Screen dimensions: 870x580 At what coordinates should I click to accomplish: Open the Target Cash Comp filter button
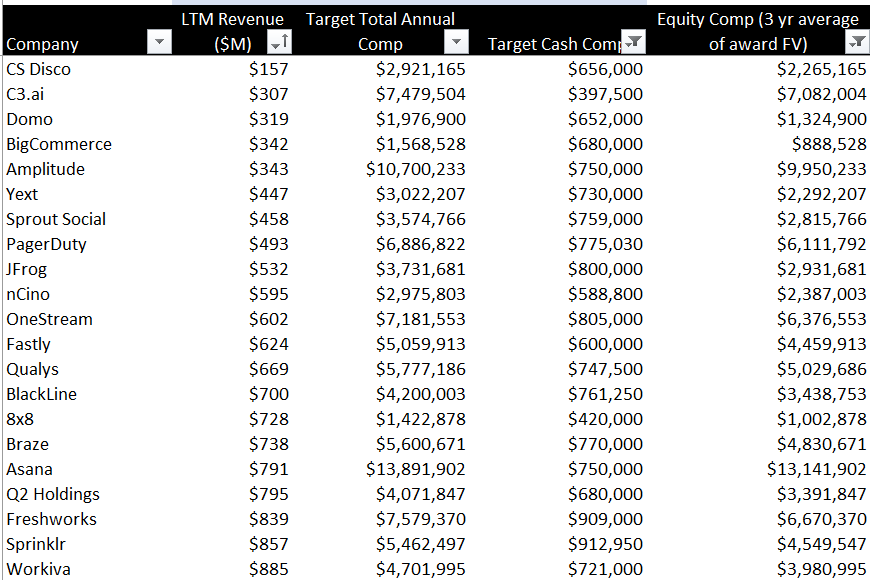(x=633, y=42)
